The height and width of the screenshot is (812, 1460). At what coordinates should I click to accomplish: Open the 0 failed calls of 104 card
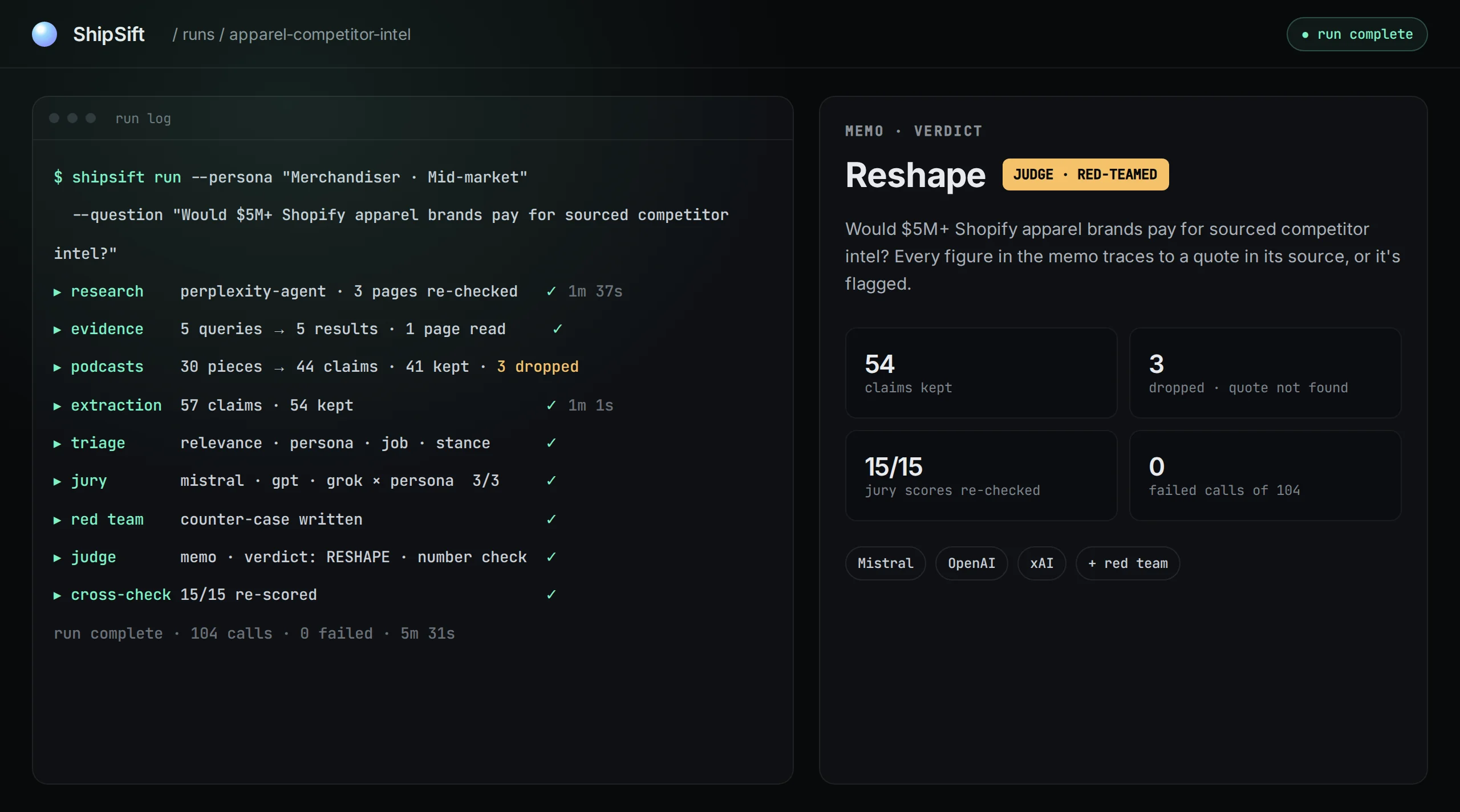pos(1265,476)
